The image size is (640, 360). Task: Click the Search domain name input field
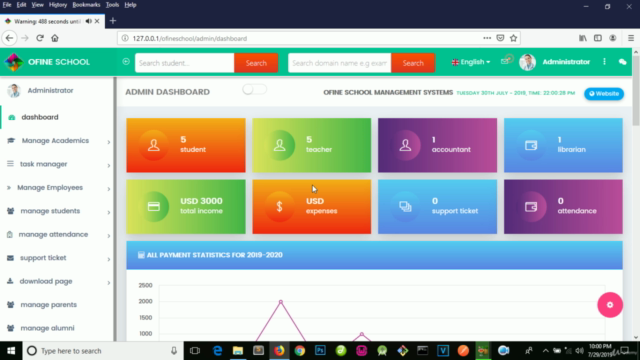pyautogui.click(x=340, y=63)
